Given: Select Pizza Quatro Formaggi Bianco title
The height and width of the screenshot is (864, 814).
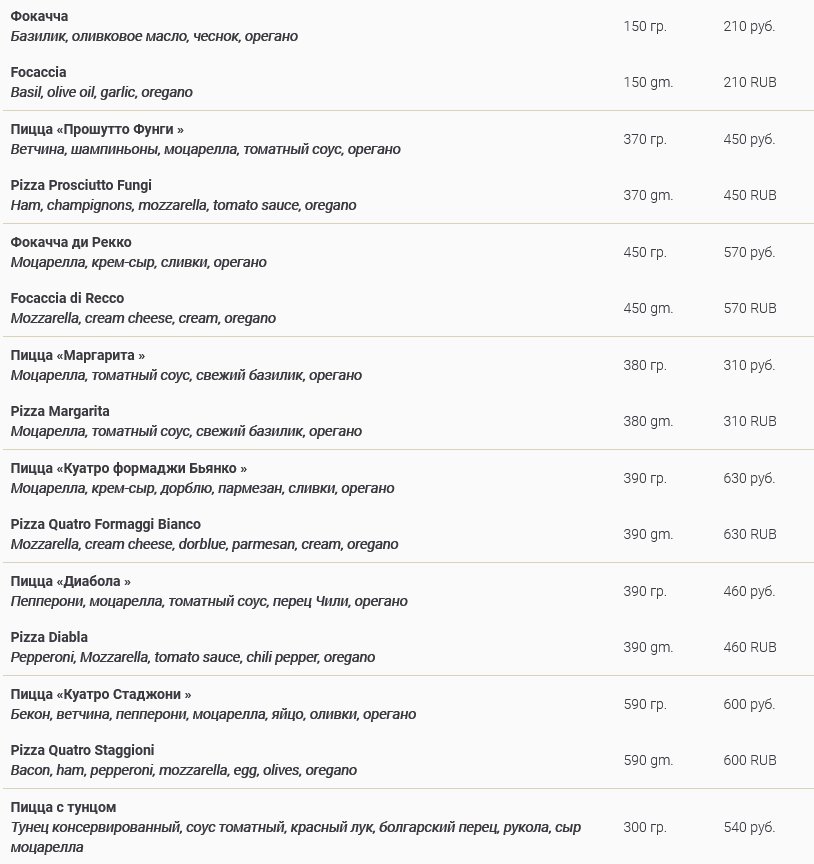Looking at the screenshot, I should pos(105,524).
